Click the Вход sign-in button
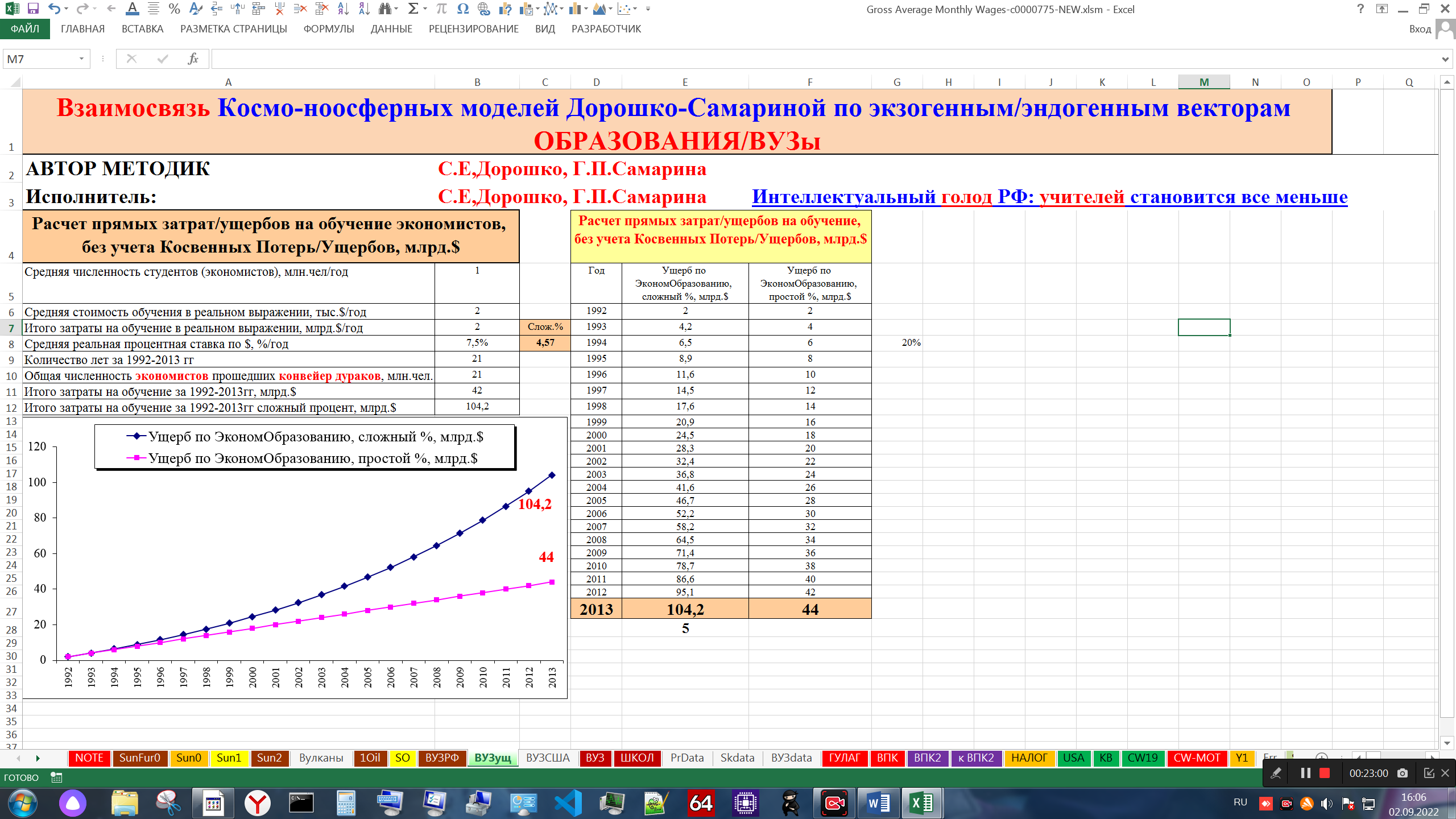The image size is (1456, 819). (1420, 29)
